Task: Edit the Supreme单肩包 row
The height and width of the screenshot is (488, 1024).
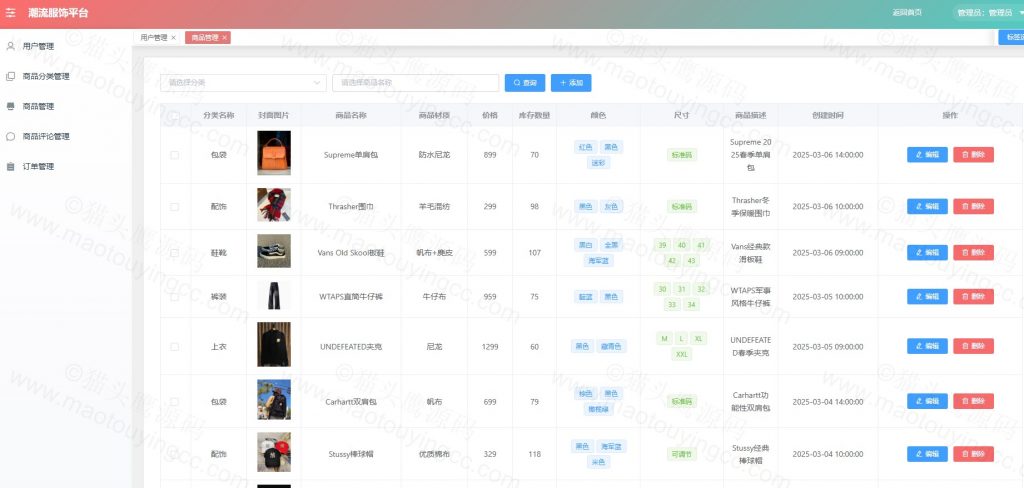Action: pos(927,155)
